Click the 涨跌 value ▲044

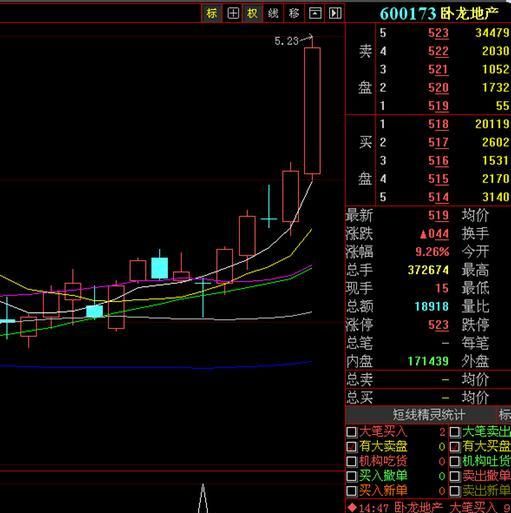[435, 234]
